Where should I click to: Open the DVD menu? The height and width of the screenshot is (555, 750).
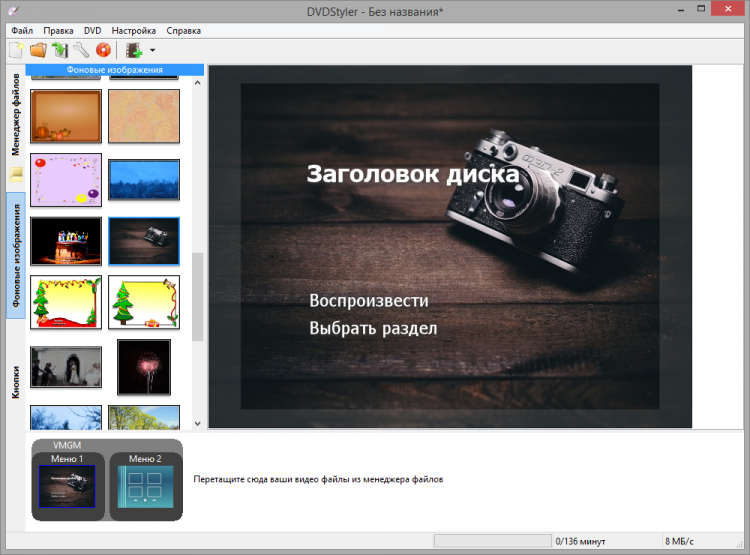pos(92,31)
